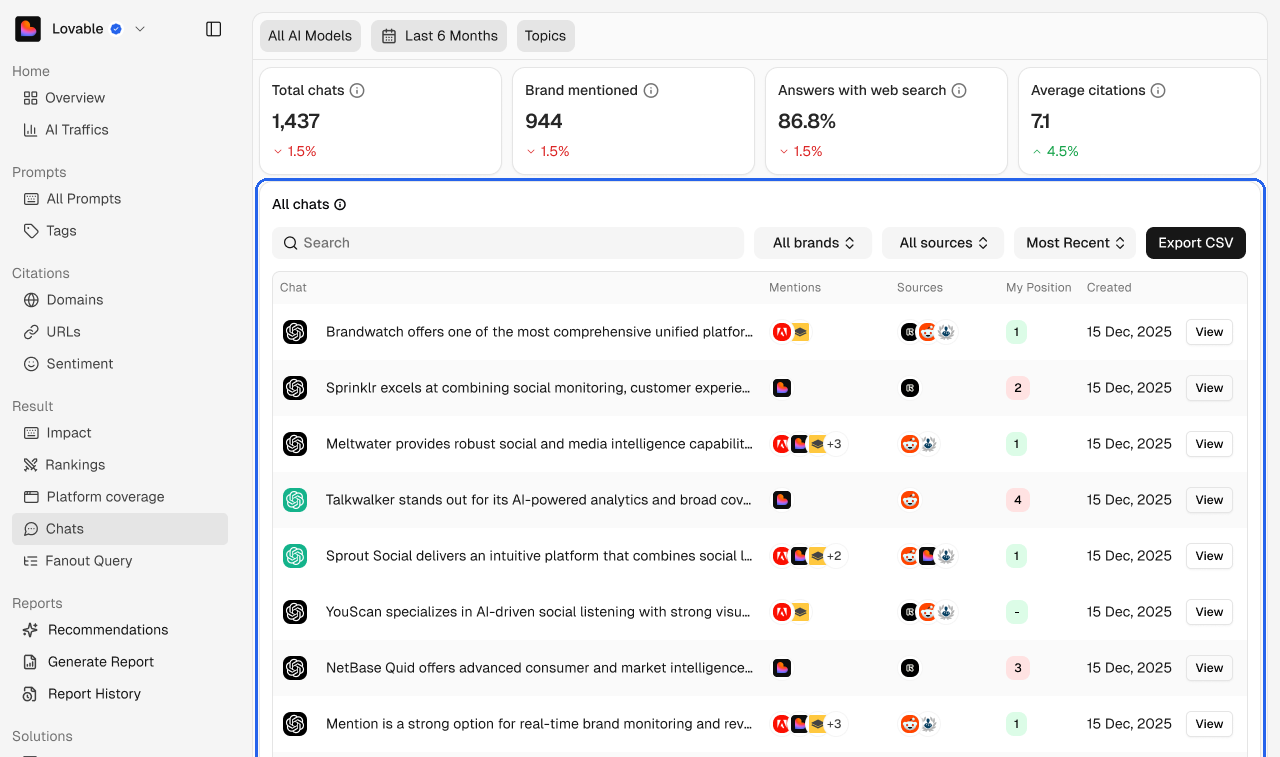Open Last 6 Months date filter
This screenshot has height=757, width=1280.
(439, 36)
